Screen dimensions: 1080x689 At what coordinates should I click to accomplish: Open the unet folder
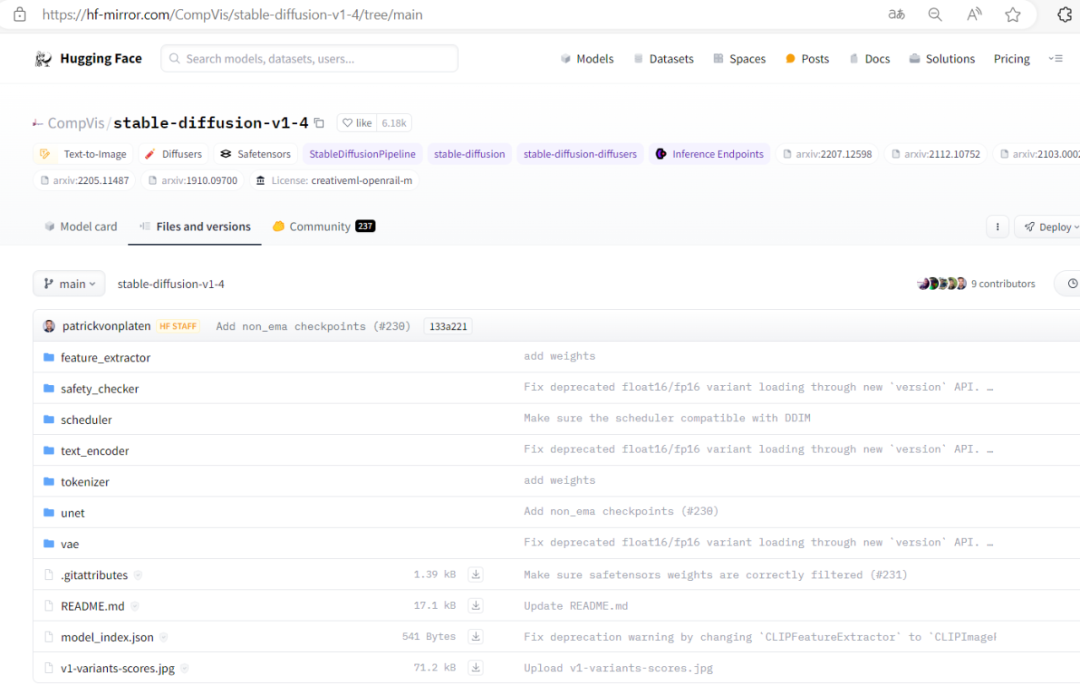(x=72, y=513)
